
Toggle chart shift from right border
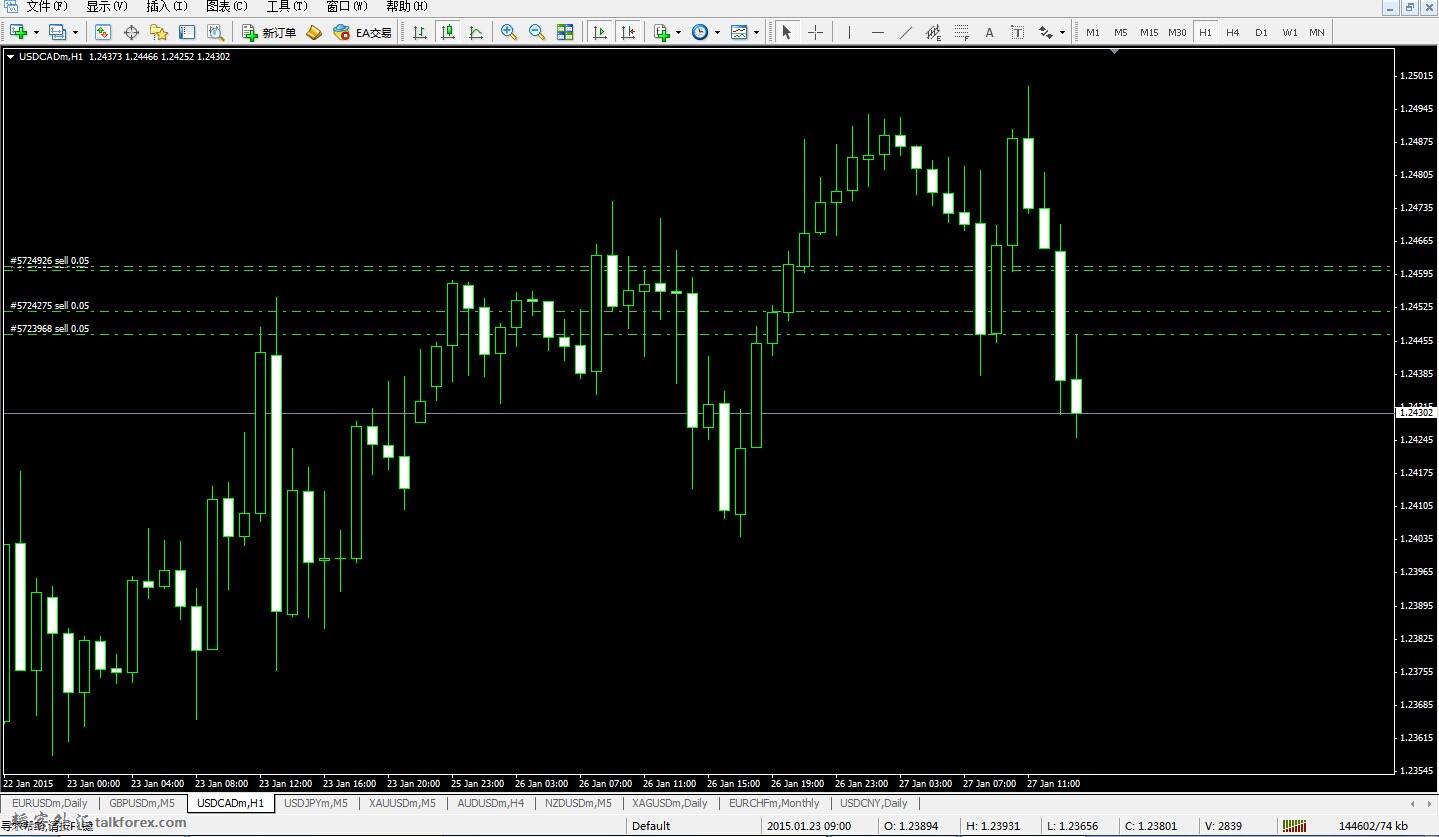(628, 32)
